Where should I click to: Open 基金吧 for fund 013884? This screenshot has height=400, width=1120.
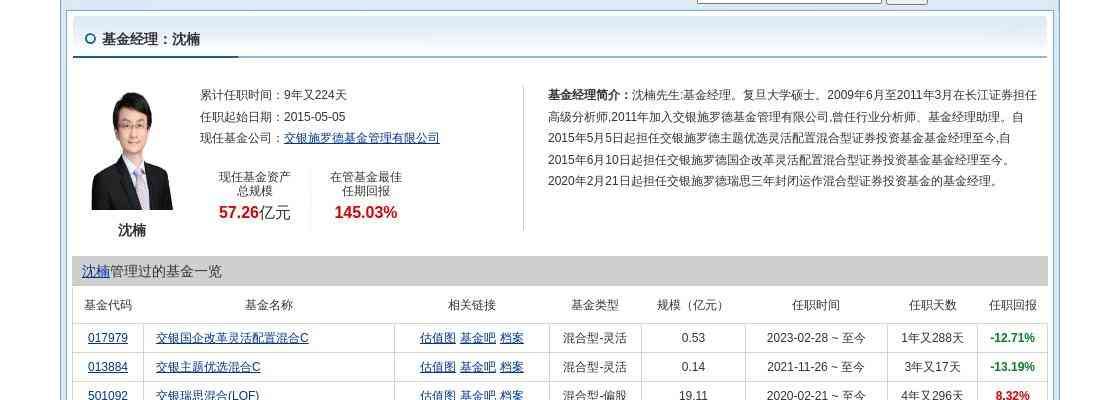[x=477, y=367]
